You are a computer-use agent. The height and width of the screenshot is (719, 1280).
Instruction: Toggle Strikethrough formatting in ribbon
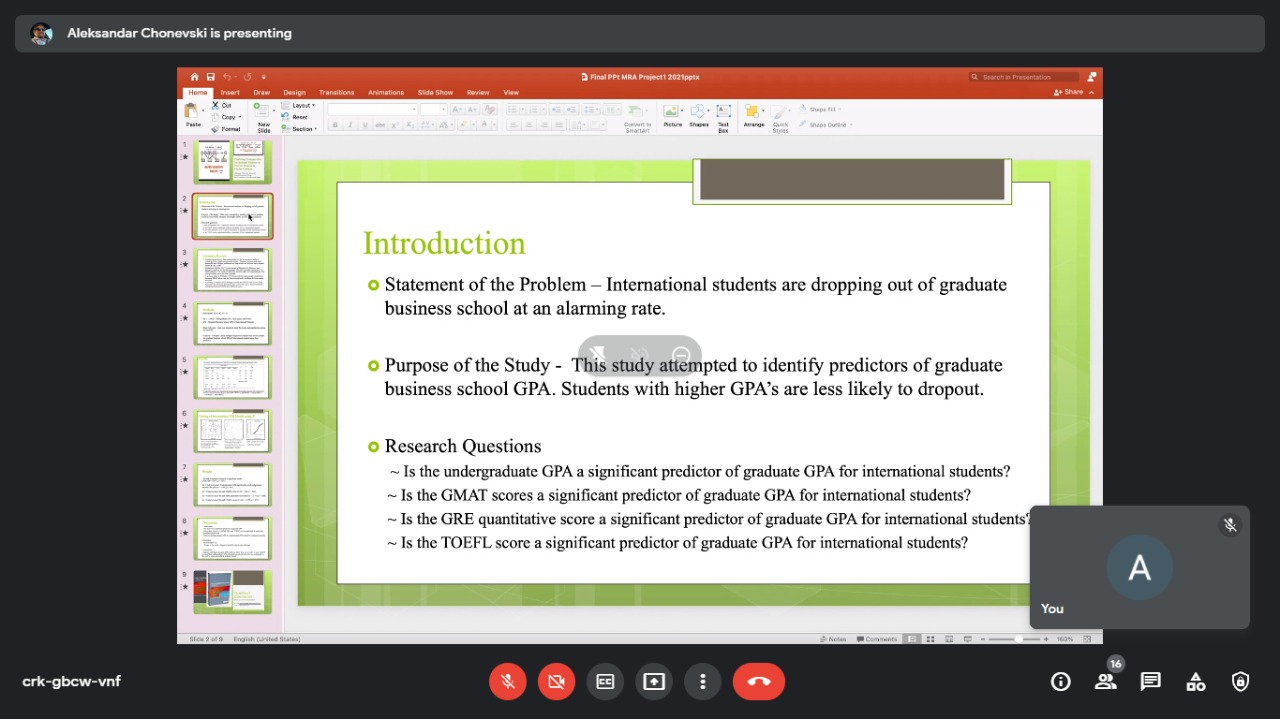coord(380,125)
